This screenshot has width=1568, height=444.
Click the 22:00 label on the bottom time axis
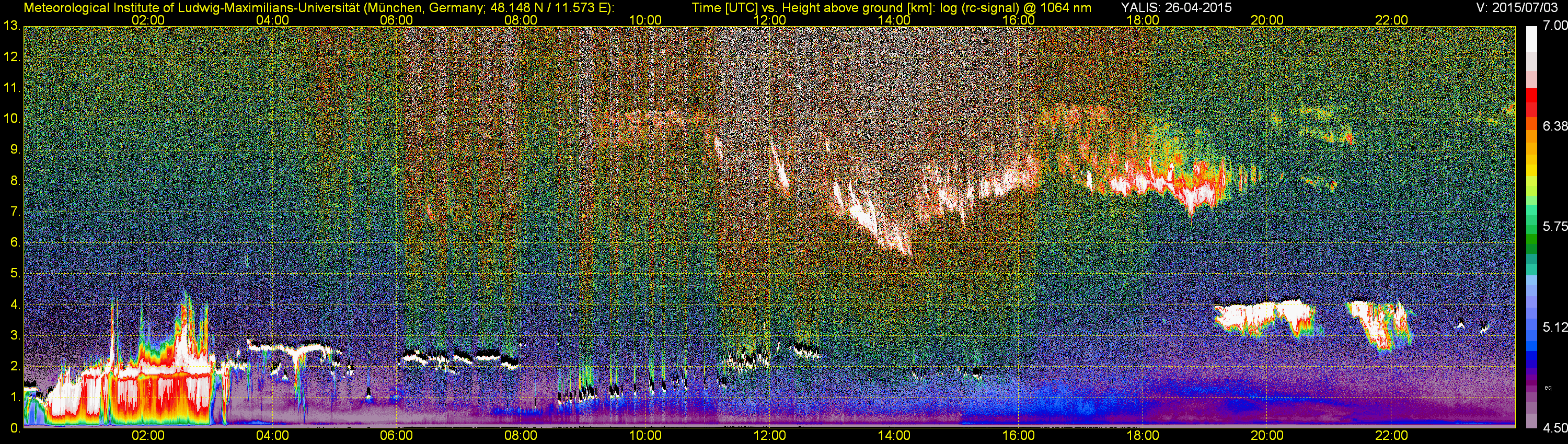(x=1391, y=436)
